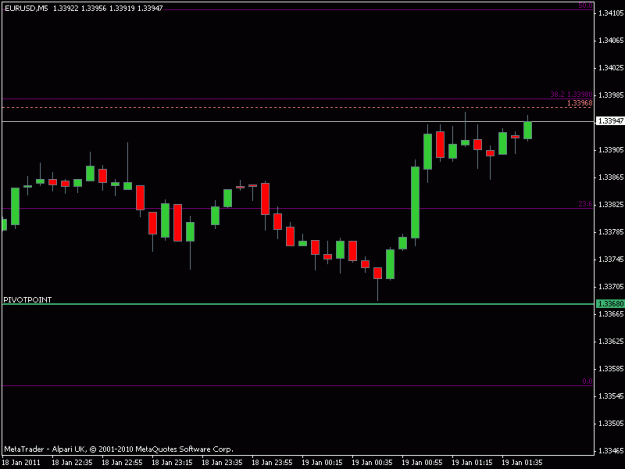Click the 38.2 1.33980 Fibonacci label
This screenshot has height=469, width=625.
tap(571, 94)
